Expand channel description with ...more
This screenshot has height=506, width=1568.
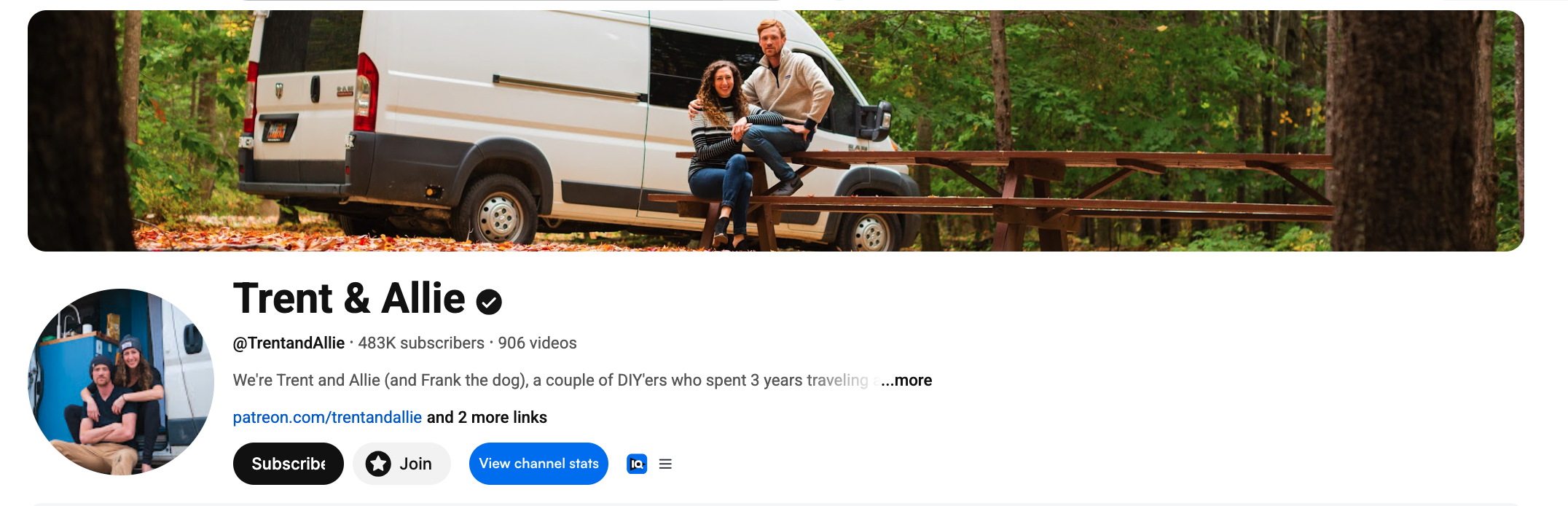906,380
